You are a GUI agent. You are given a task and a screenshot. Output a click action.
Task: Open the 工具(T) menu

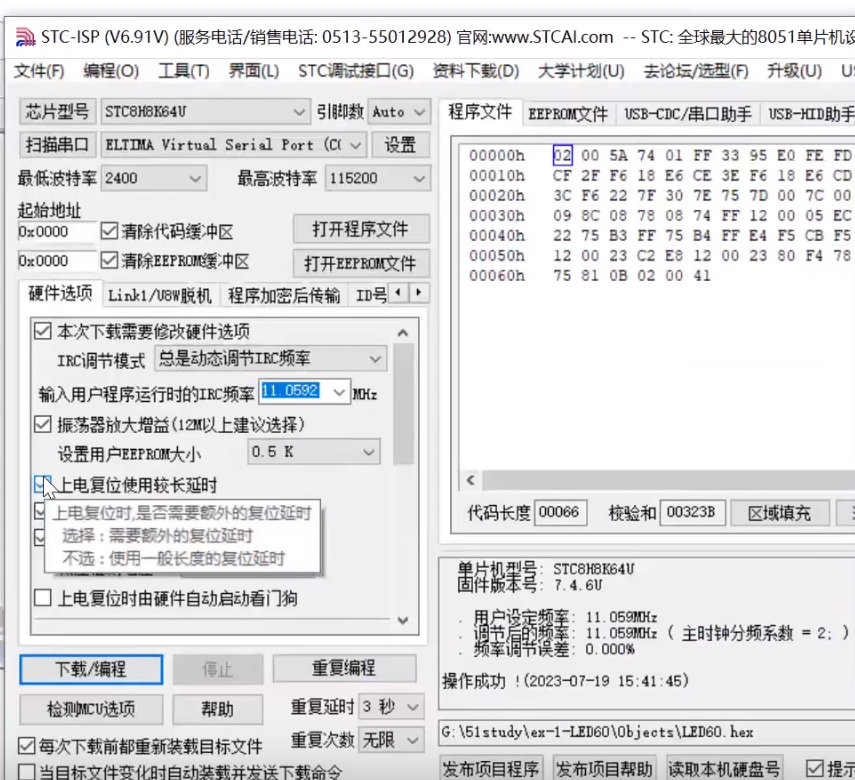(x=184, y=71)
